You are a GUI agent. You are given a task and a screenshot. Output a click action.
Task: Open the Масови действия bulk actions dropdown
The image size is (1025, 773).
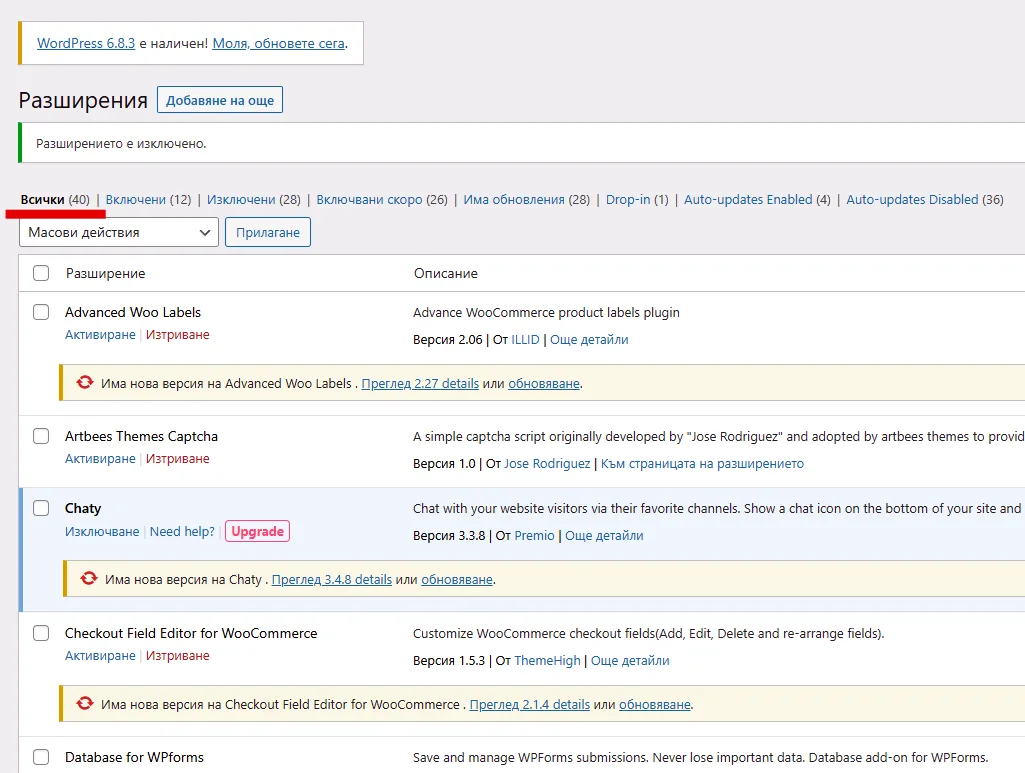(x=119, y=233)
